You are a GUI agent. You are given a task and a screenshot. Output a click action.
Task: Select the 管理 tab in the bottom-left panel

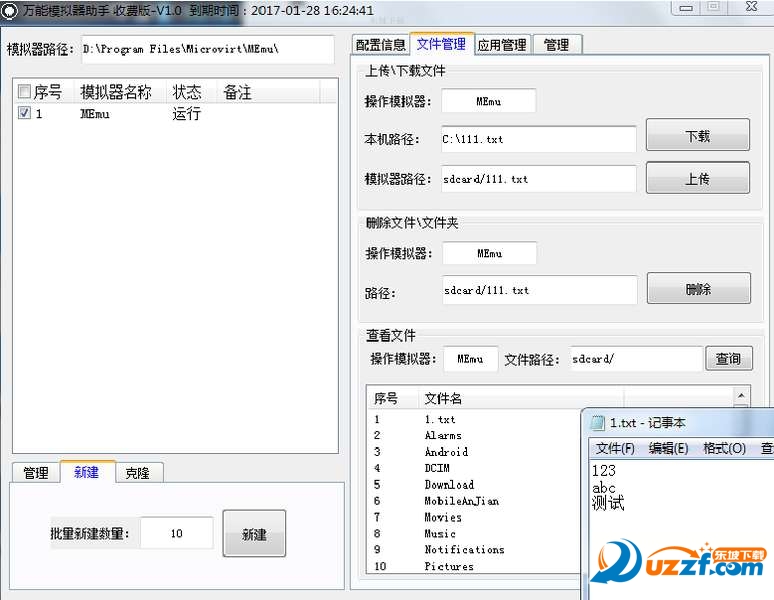coord(36,473)
